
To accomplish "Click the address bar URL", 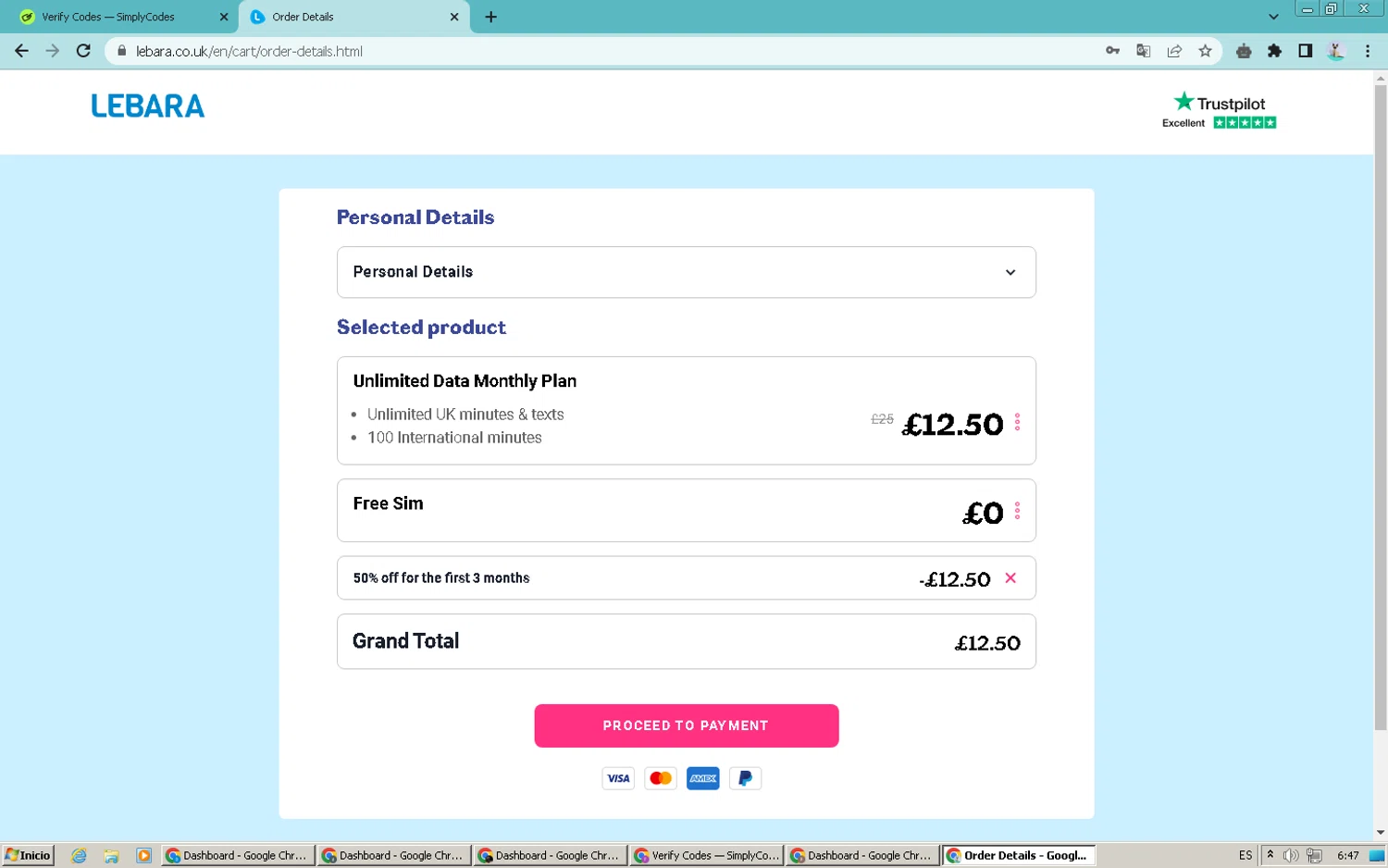I will (x=249, y=51).
